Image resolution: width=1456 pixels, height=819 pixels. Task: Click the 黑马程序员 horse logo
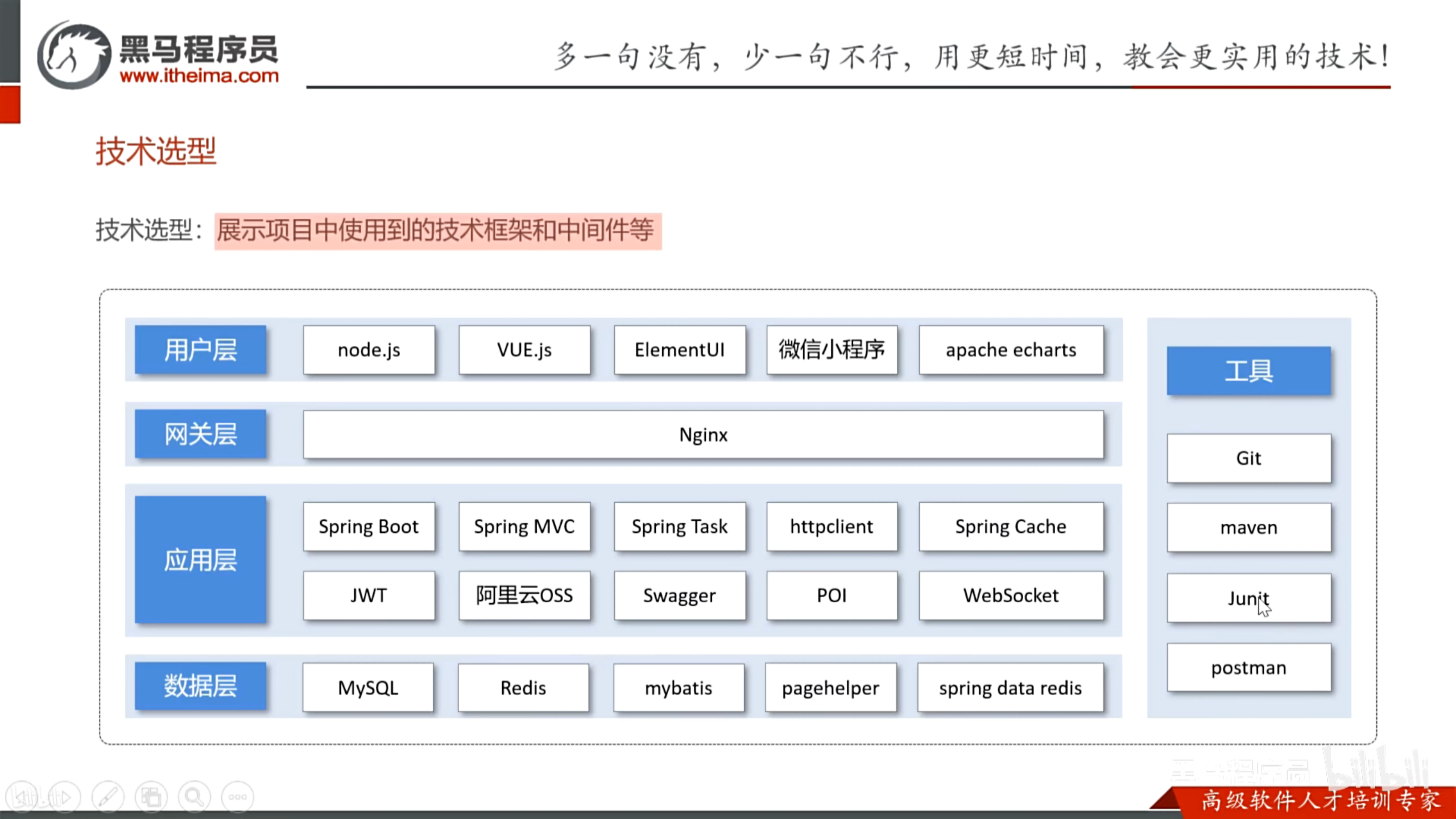74,55
